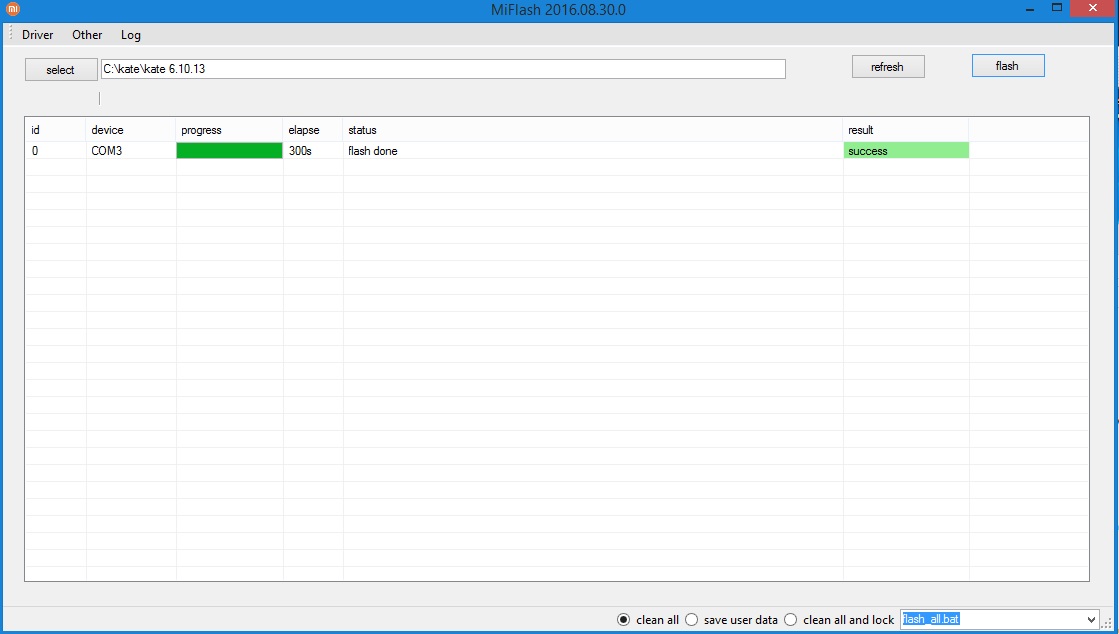Open the flash_all.bat script dropdown
This screenshot has height=634, width=1119.
(x=1090, y=620)
